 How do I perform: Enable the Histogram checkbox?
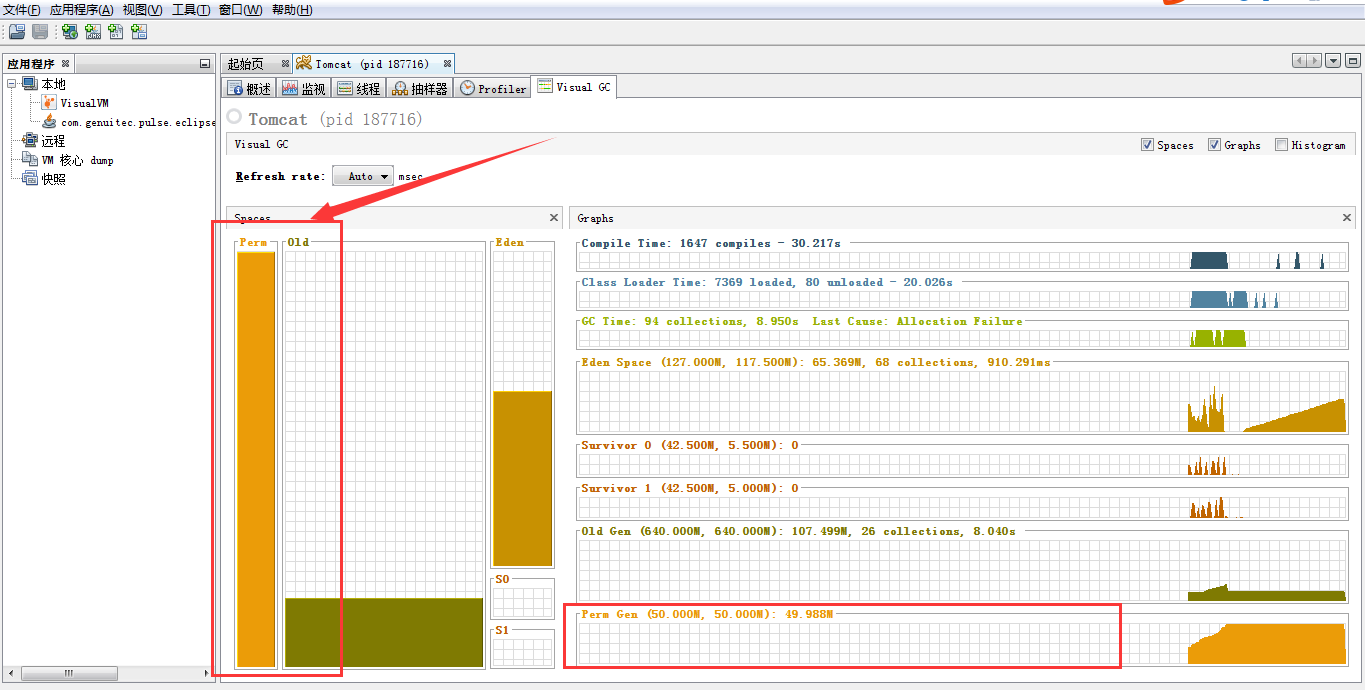point(1281,144)
